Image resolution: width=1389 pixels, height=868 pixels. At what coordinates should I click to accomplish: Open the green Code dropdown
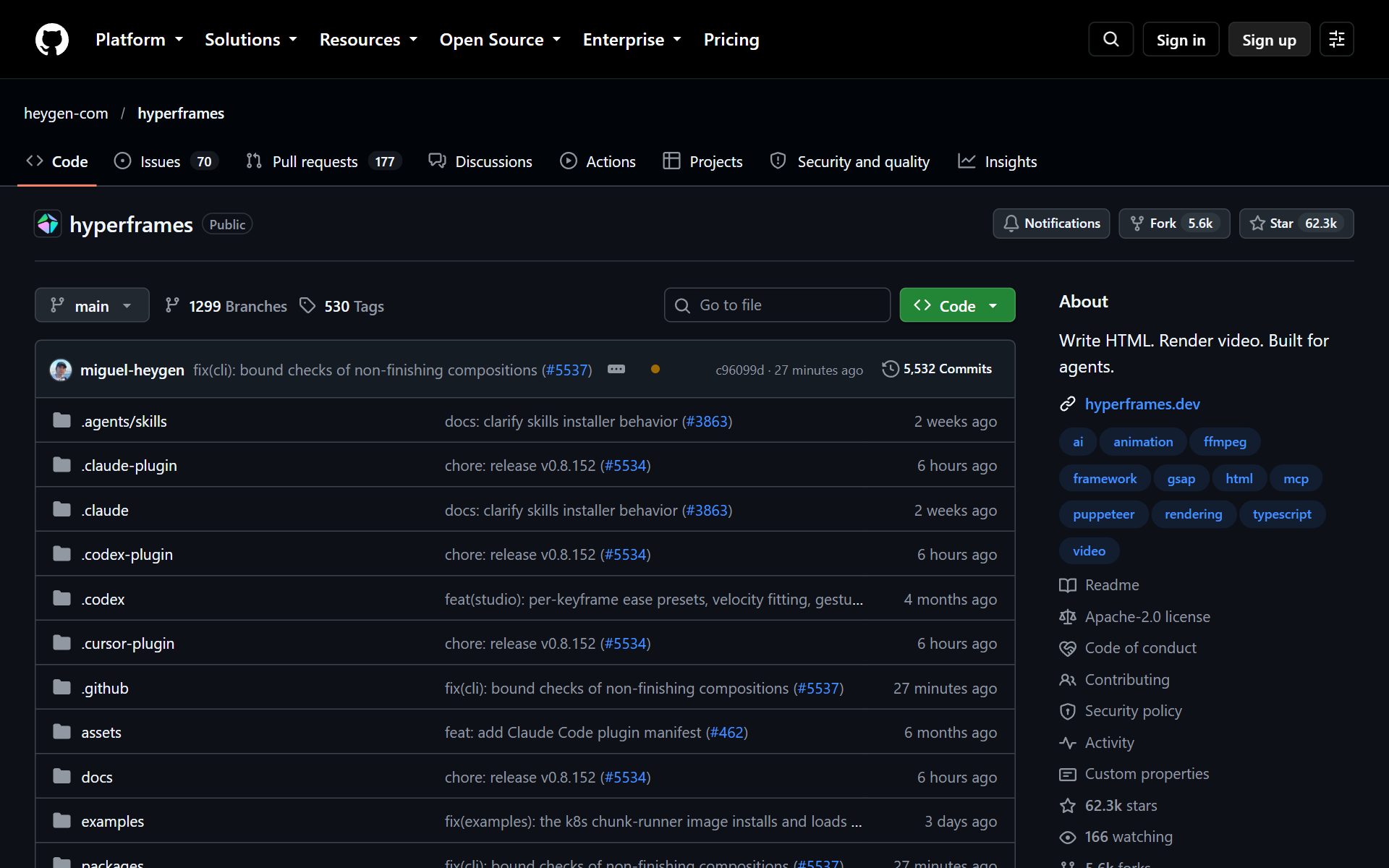coord(957,305)
